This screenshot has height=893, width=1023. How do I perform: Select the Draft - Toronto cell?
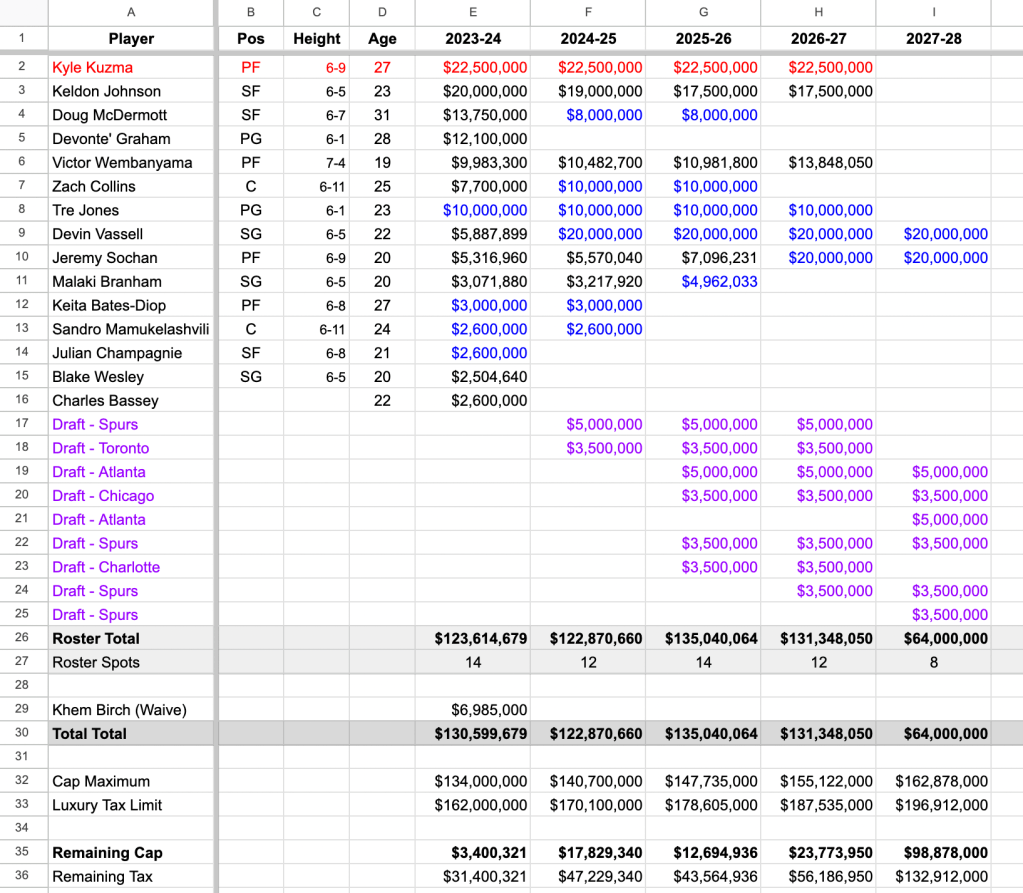(x=101, y=448)
